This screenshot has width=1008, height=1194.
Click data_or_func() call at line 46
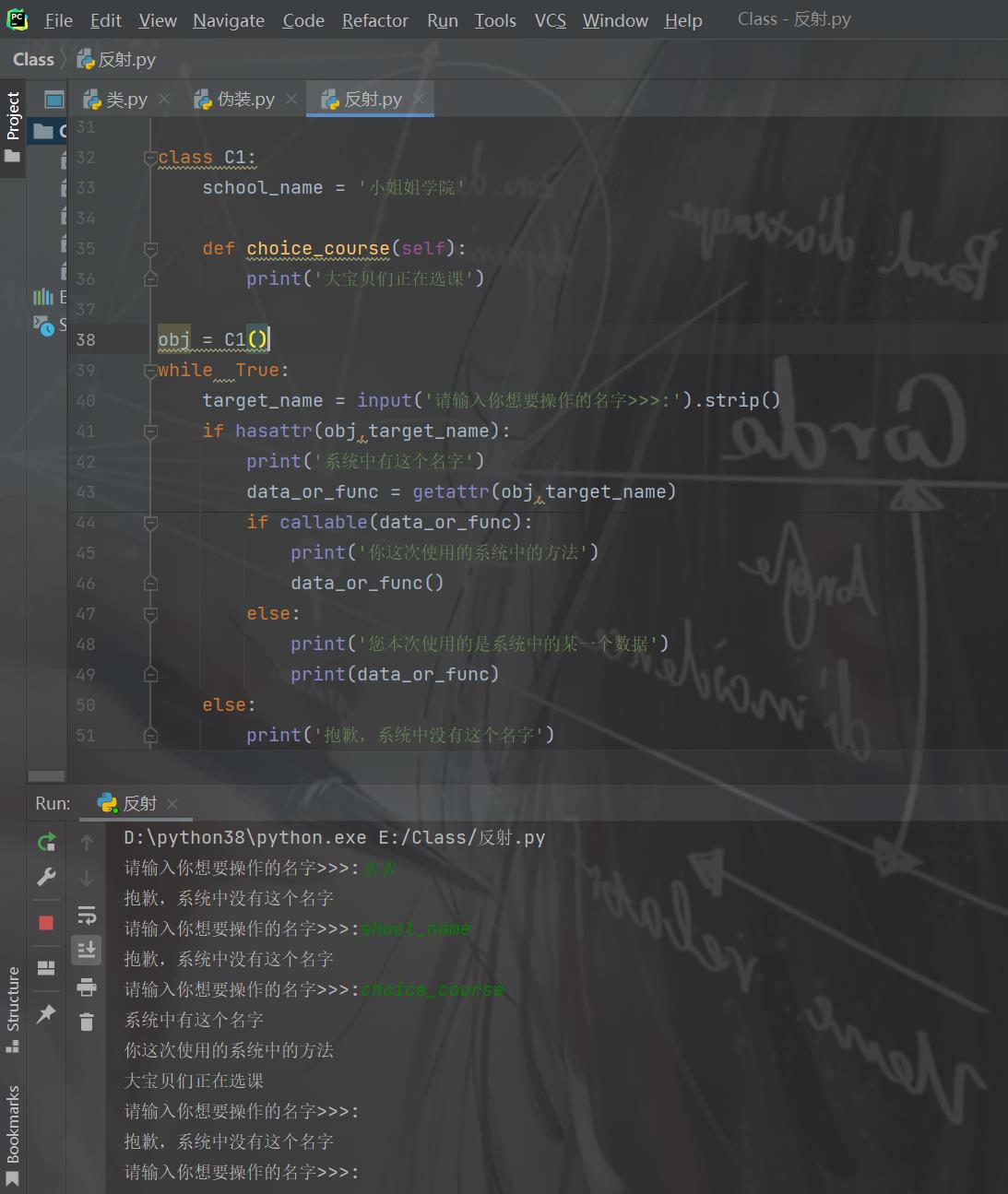367,584
